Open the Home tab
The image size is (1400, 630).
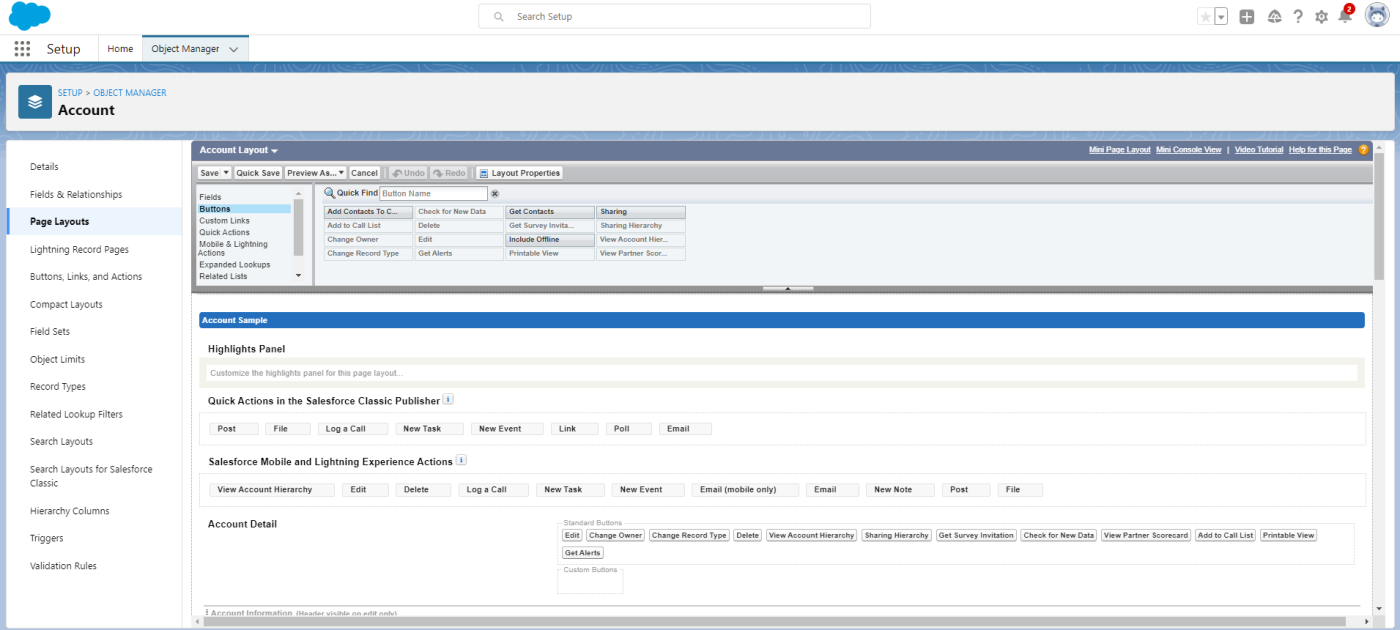click(120, 48)
